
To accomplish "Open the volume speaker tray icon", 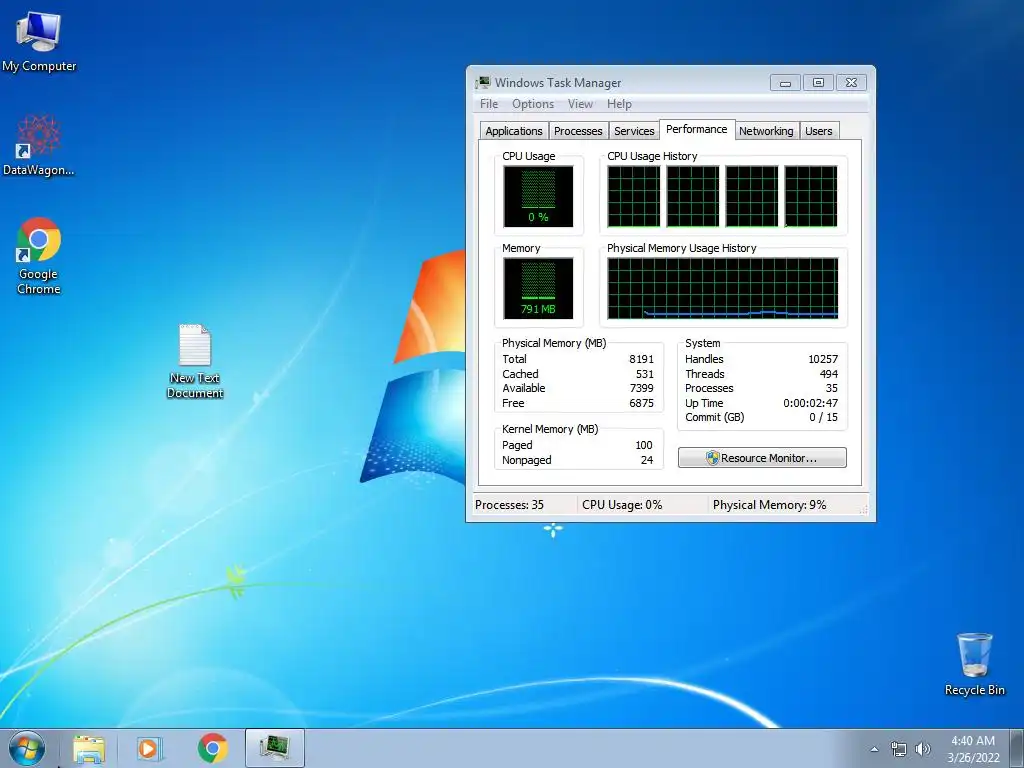I will click(923, 749).
